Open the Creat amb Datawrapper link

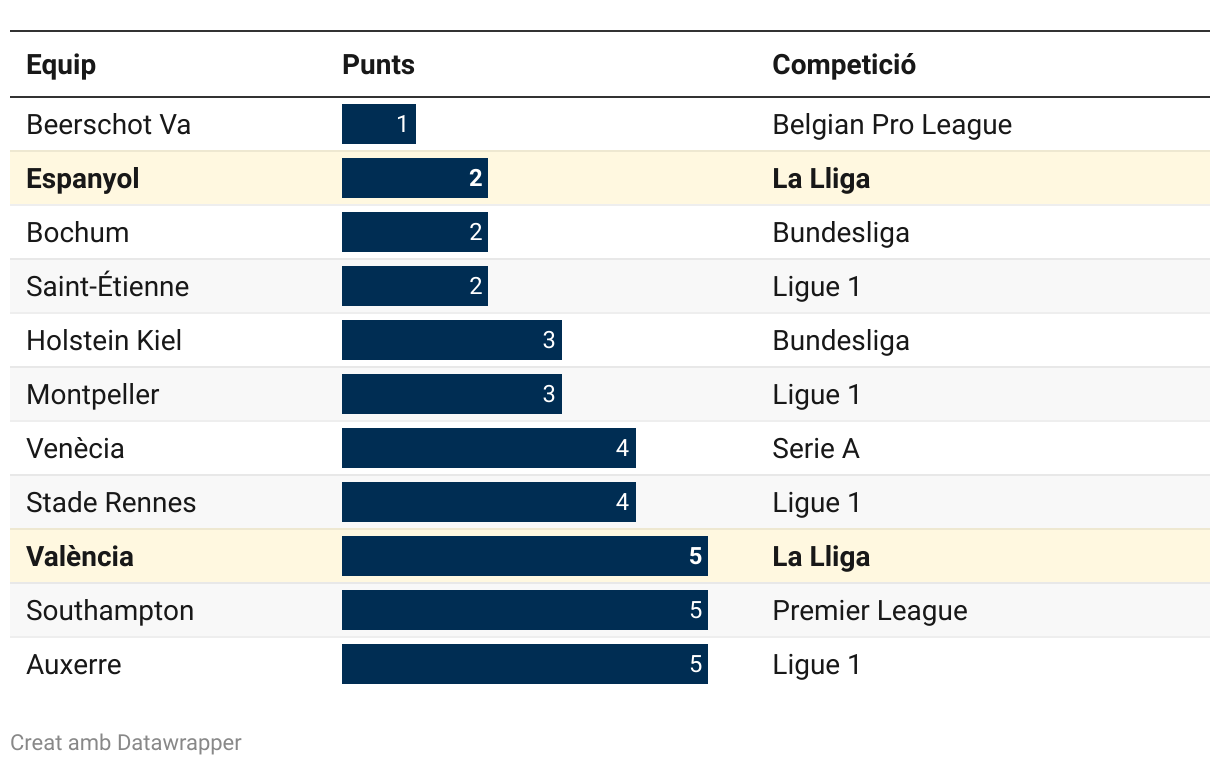(126, 743)
